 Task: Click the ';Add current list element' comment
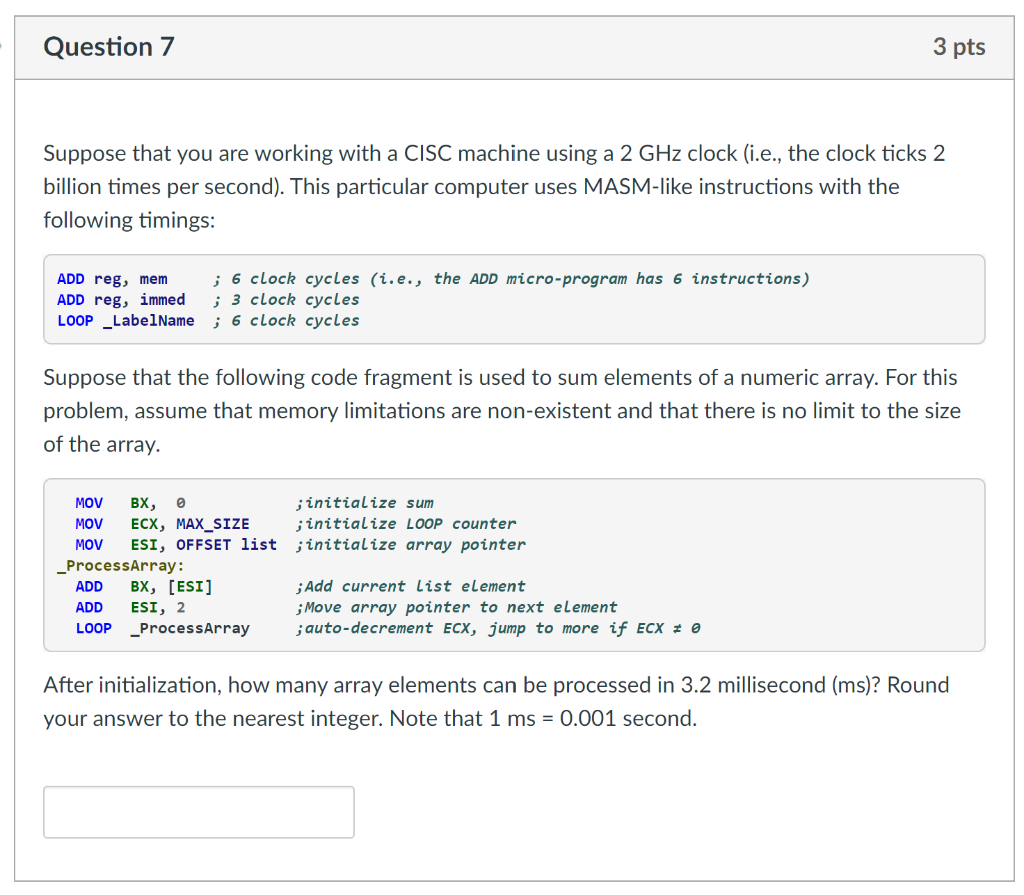410,587
